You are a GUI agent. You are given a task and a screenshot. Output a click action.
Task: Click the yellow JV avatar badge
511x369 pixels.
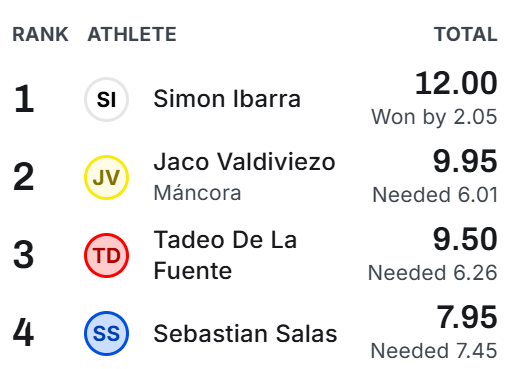(106, 177)
